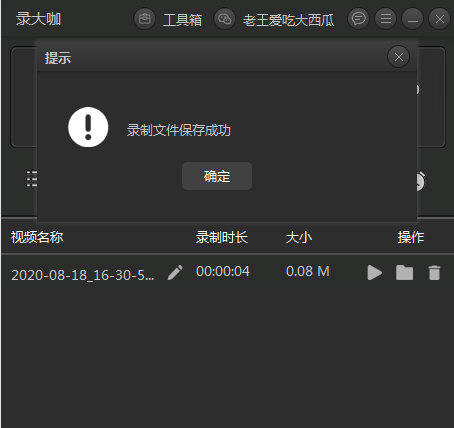Close the 提示 dialog with X

[398, 57]
